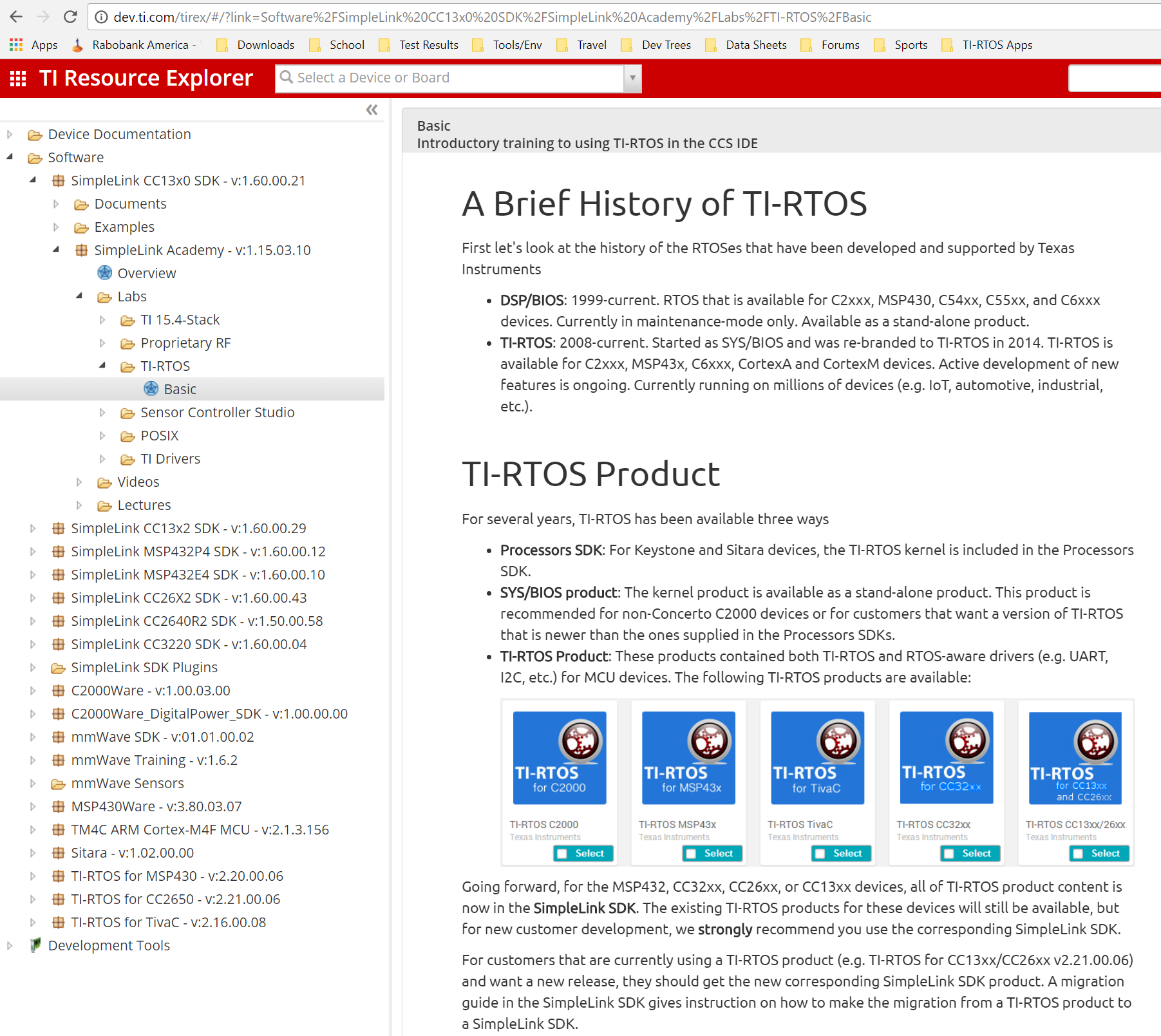Open the Data Sheets bookmark
Image resolution: width=1161 pixels, height=1036 pixels.
pyautogui.click(x=746, y=44)
